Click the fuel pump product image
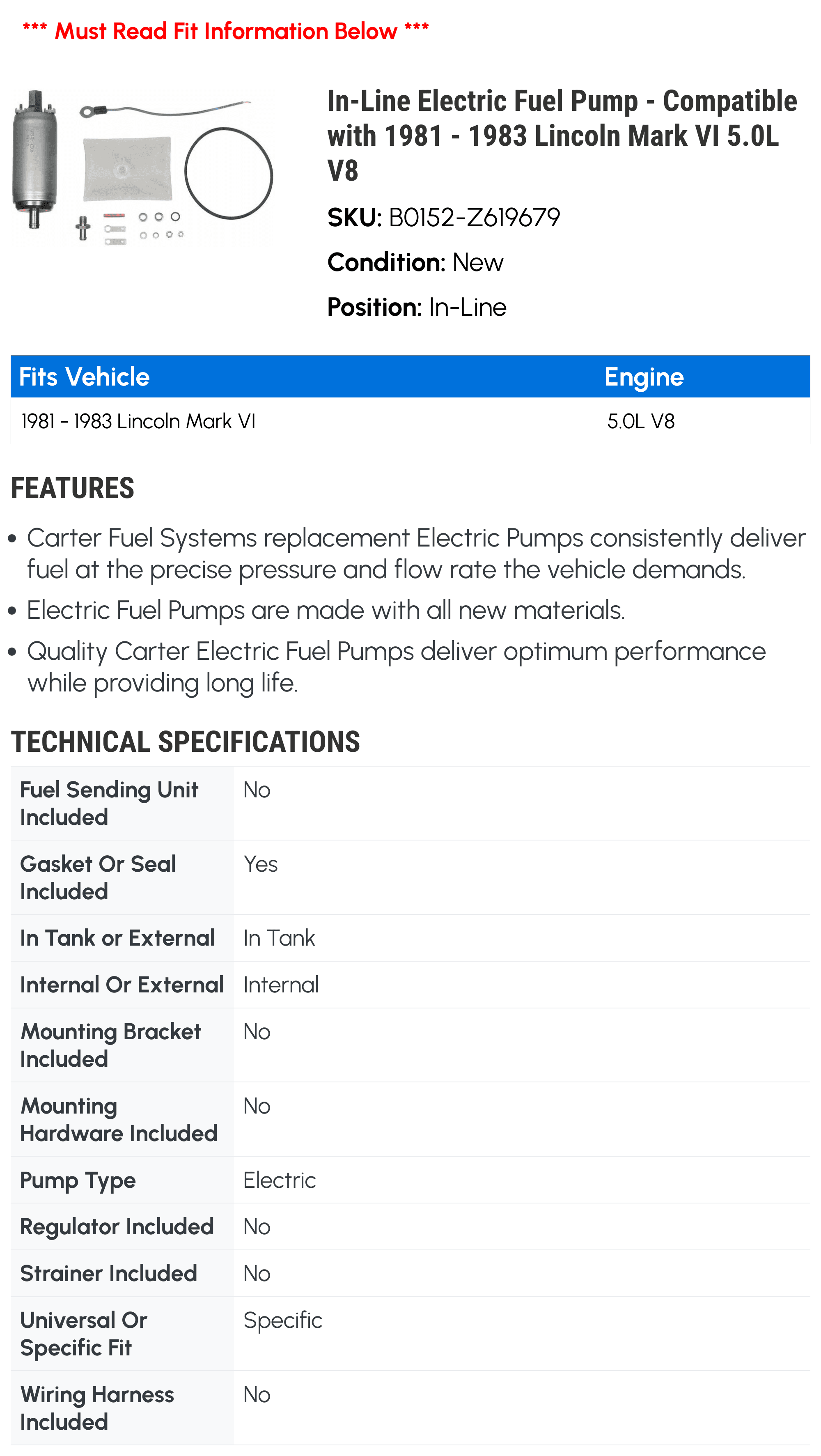821x1456 pixels. click(x=143, y=167)
